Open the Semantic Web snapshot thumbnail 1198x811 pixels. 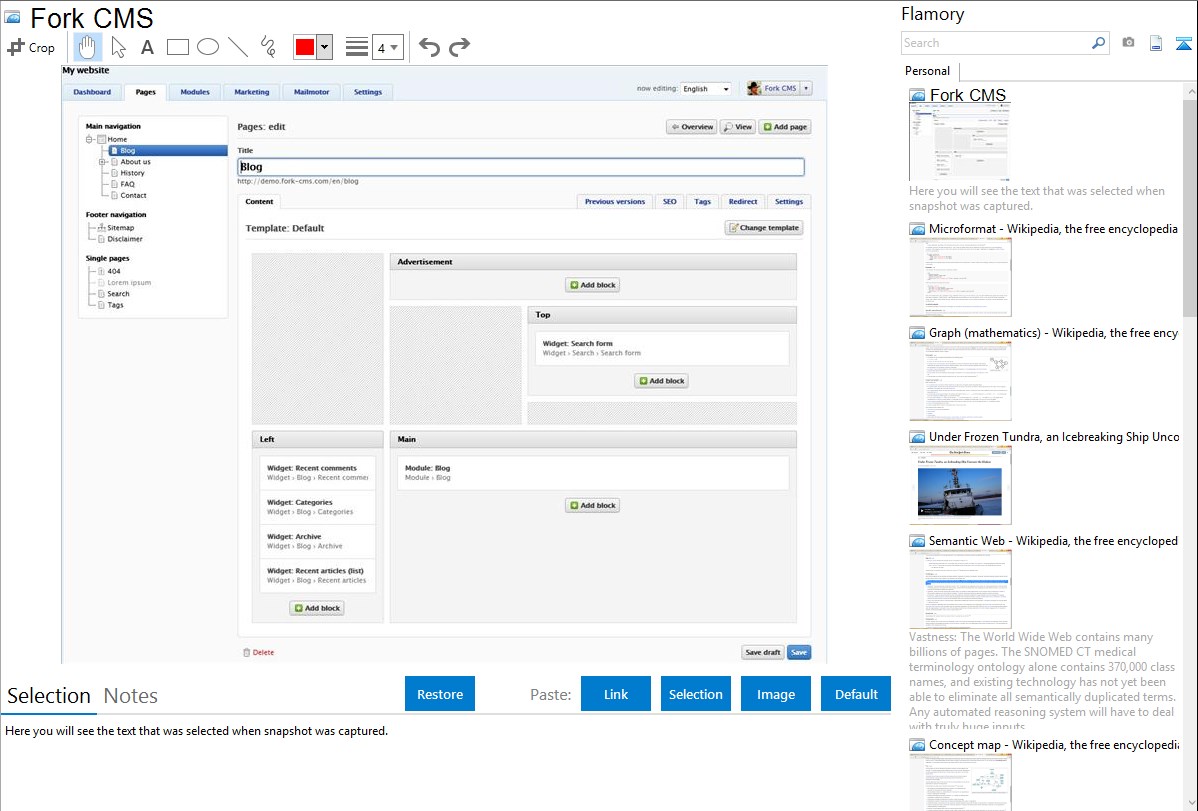[x=960, y=589]
